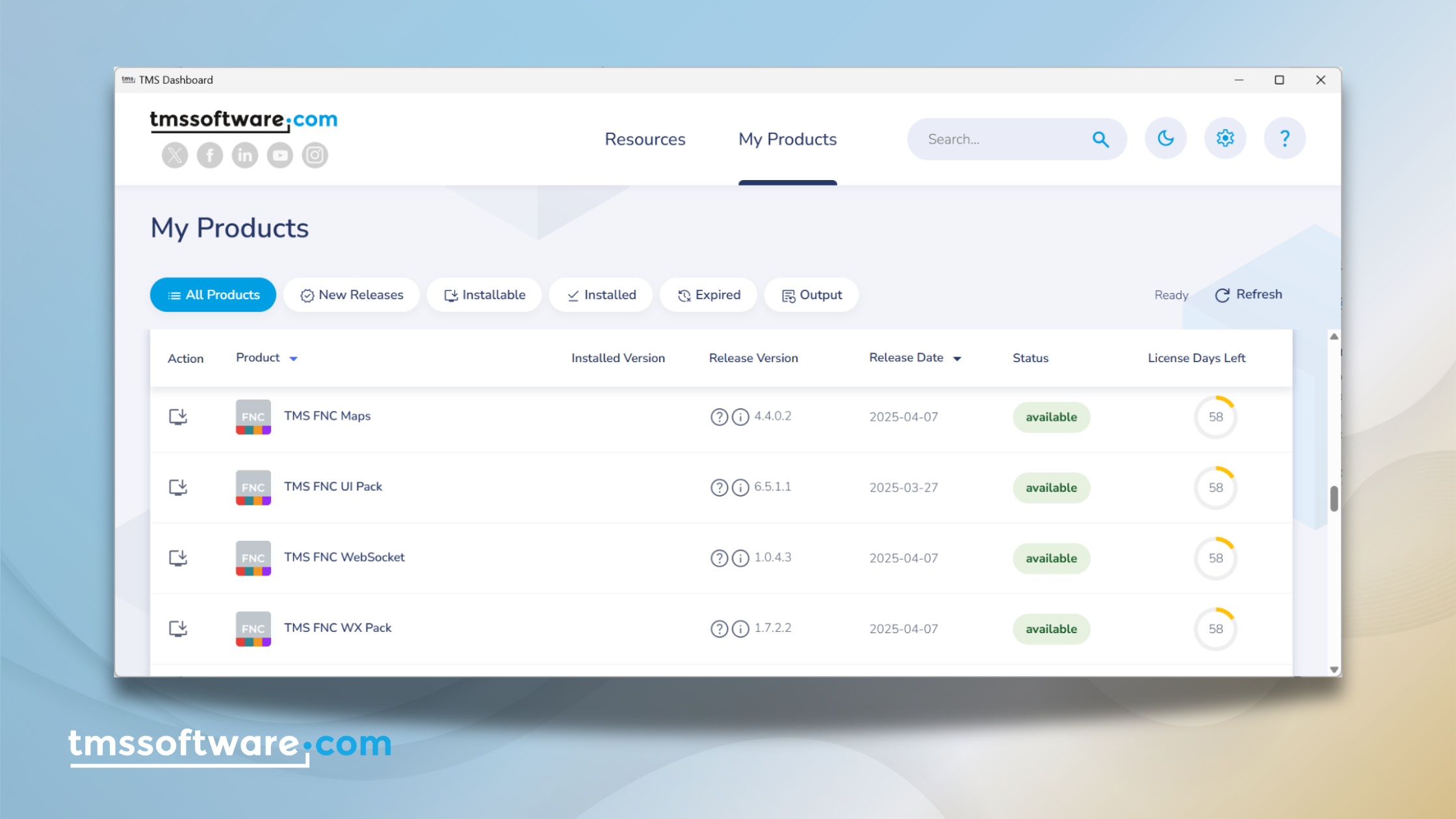Open help via question mark button

pyautogui.click(x=1284, y=138)
